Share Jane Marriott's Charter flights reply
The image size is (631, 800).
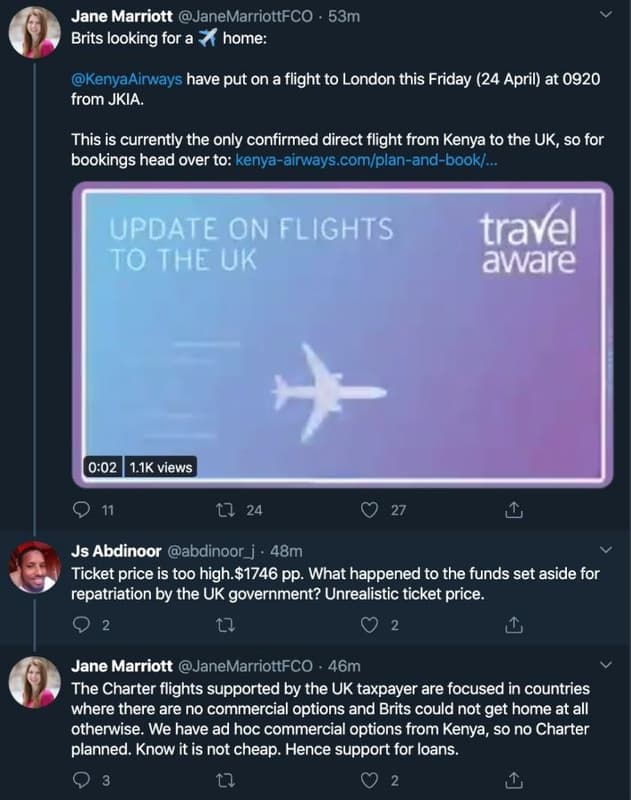515,777
